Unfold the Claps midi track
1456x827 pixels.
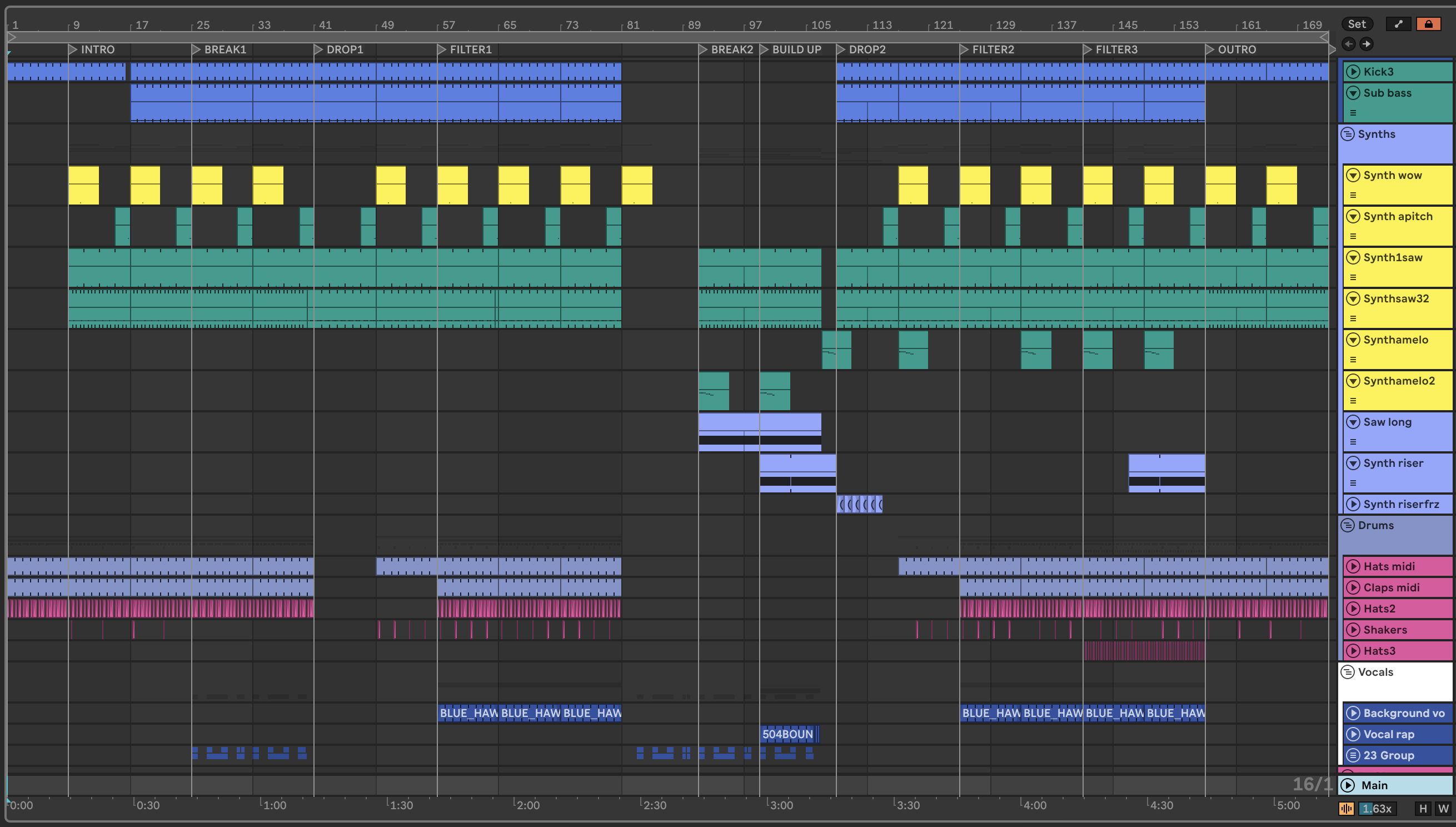(x=1353, y=587)
